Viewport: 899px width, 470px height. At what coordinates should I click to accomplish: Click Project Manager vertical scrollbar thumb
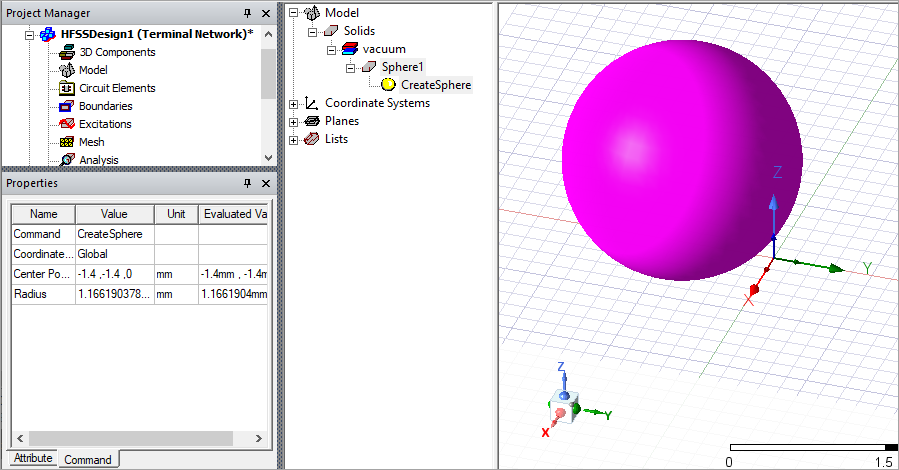(x=268, y=74)
